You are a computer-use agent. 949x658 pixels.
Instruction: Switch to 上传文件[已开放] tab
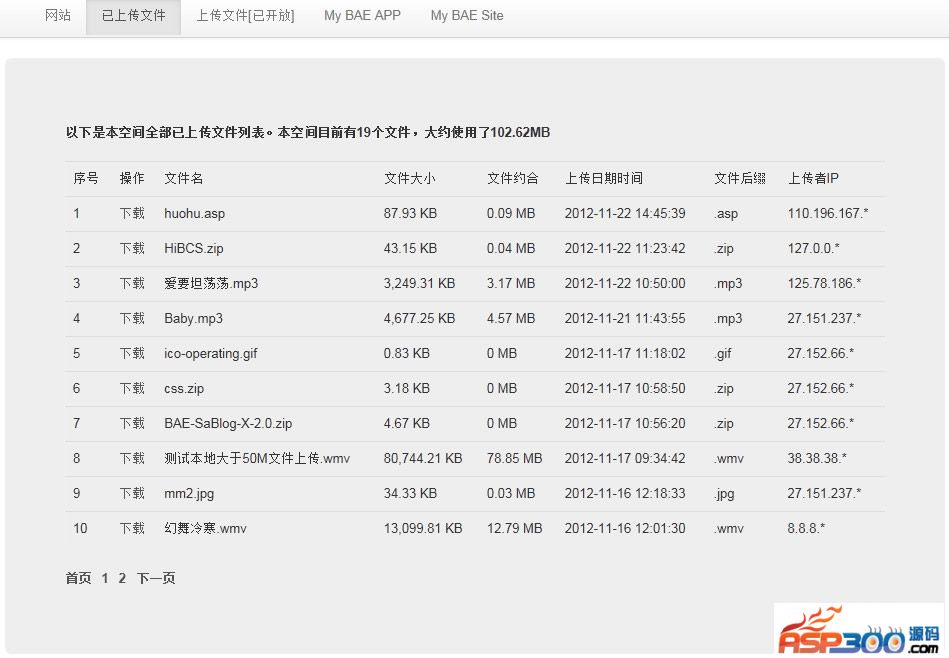(245, 16)
